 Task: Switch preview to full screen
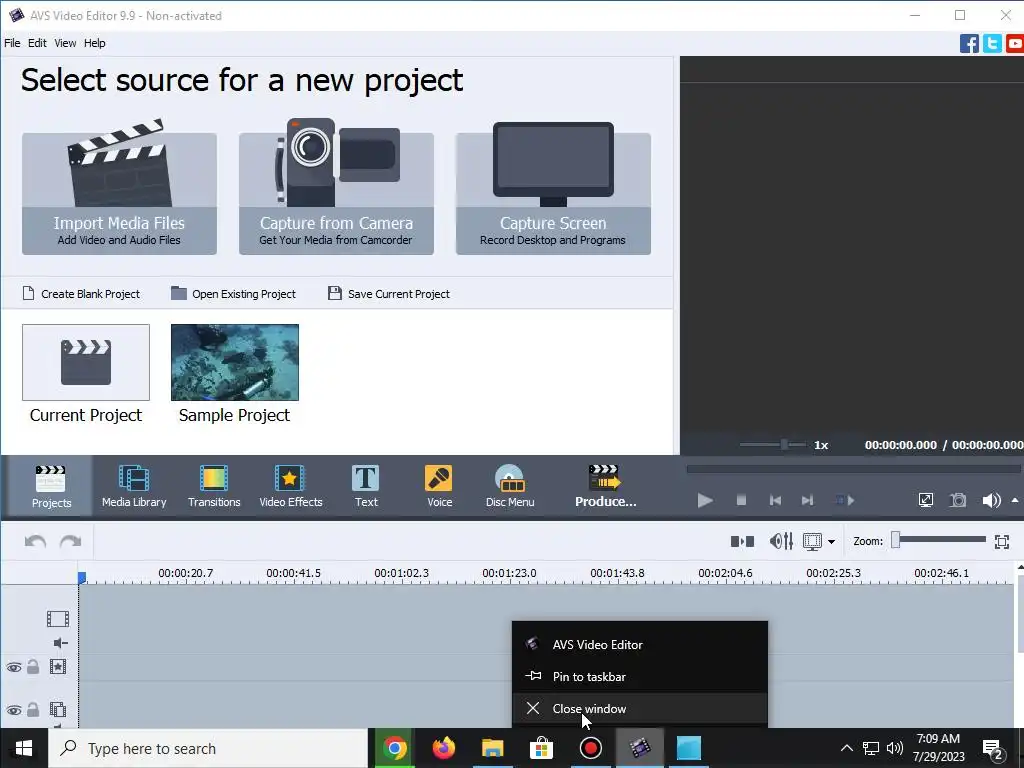(x=925, y=500)
